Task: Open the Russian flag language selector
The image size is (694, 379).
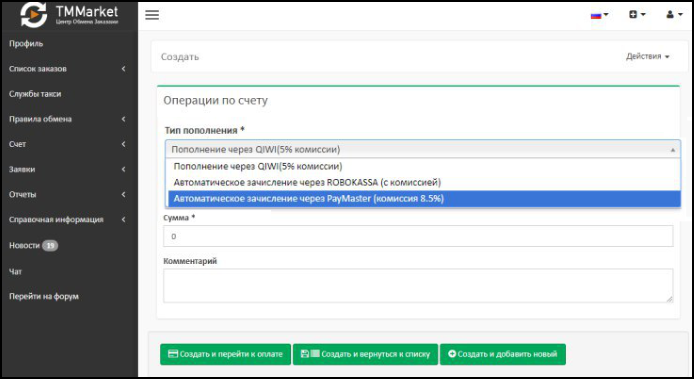Action: click(x=599, y=15)
